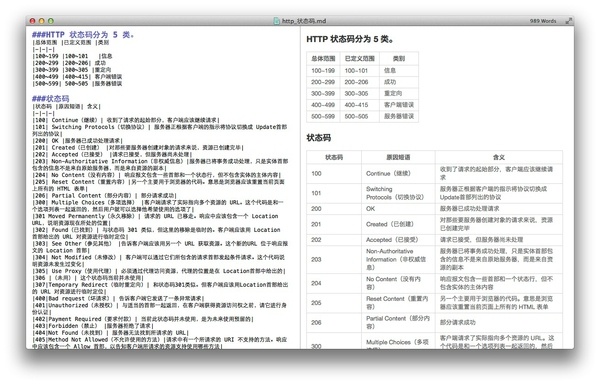Click the 989 Words counter
This screenshot has width=600, height=385.
[543, 21]
